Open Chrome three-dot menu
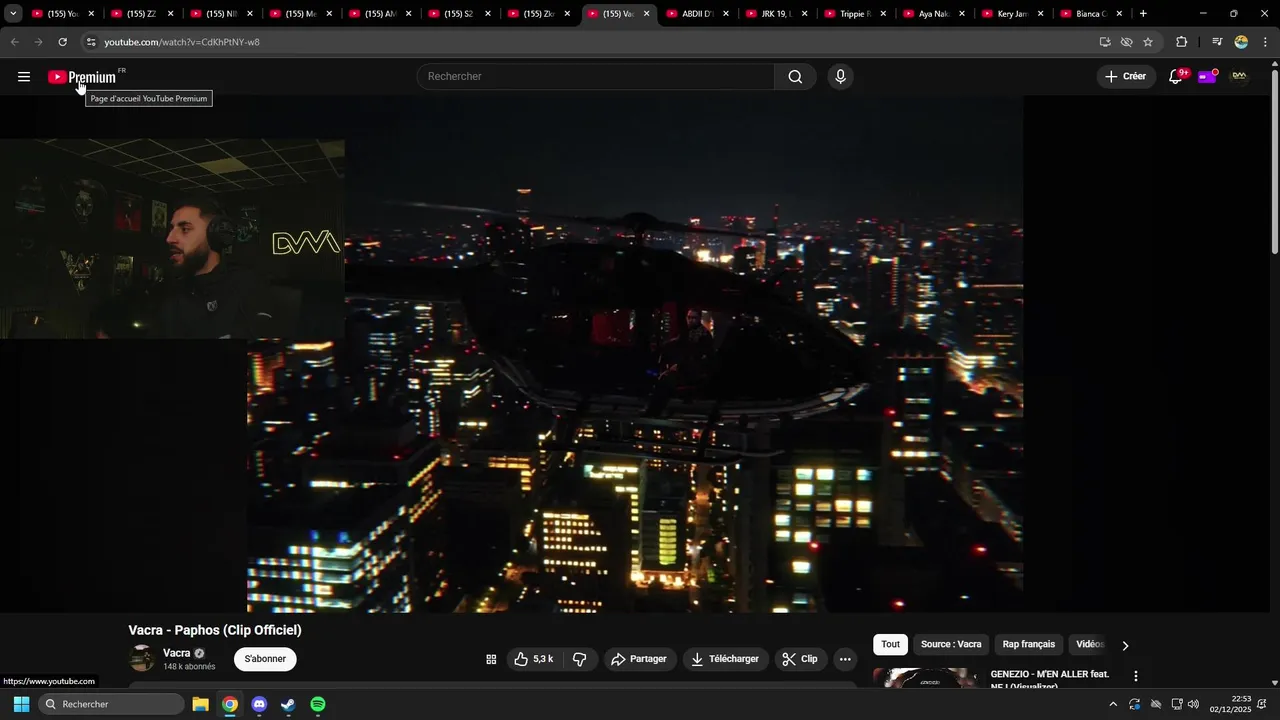This screenshot has width=1280, height=720. (1265, 42)
